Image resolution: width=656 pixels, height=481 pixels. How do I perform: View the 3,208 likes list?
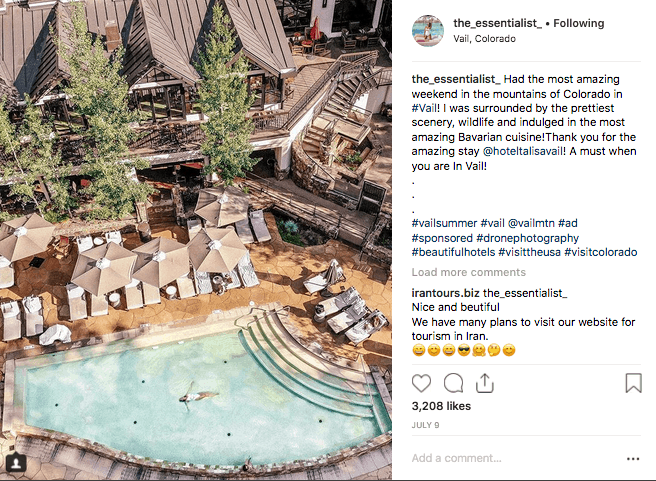pos(441,406)
